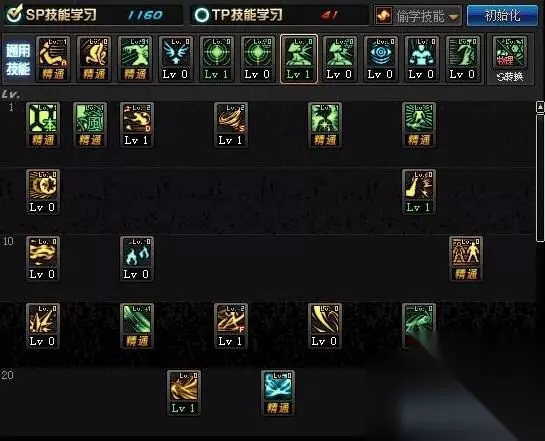Click the crossed slash skill marked F

click(231, 326)
